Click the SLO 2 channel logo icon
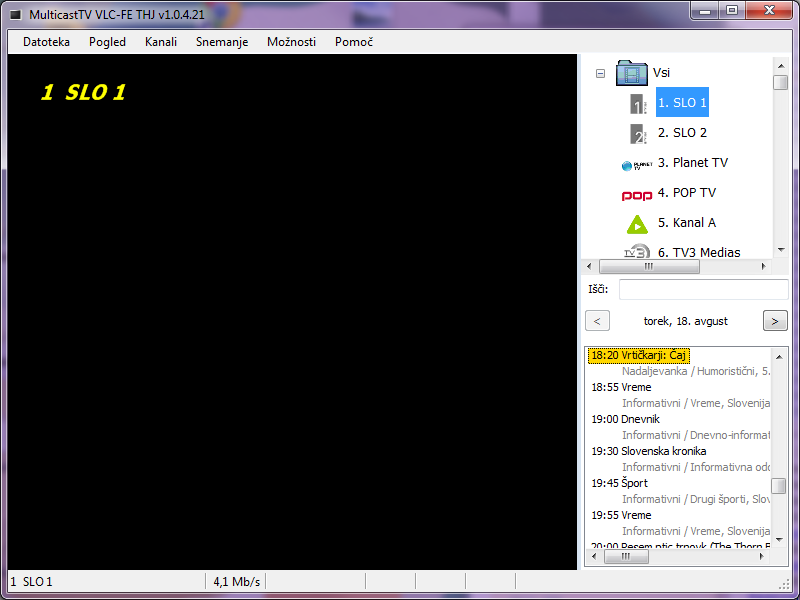The image size is (800, 600). pyautogui.click(x=637, y=133)
